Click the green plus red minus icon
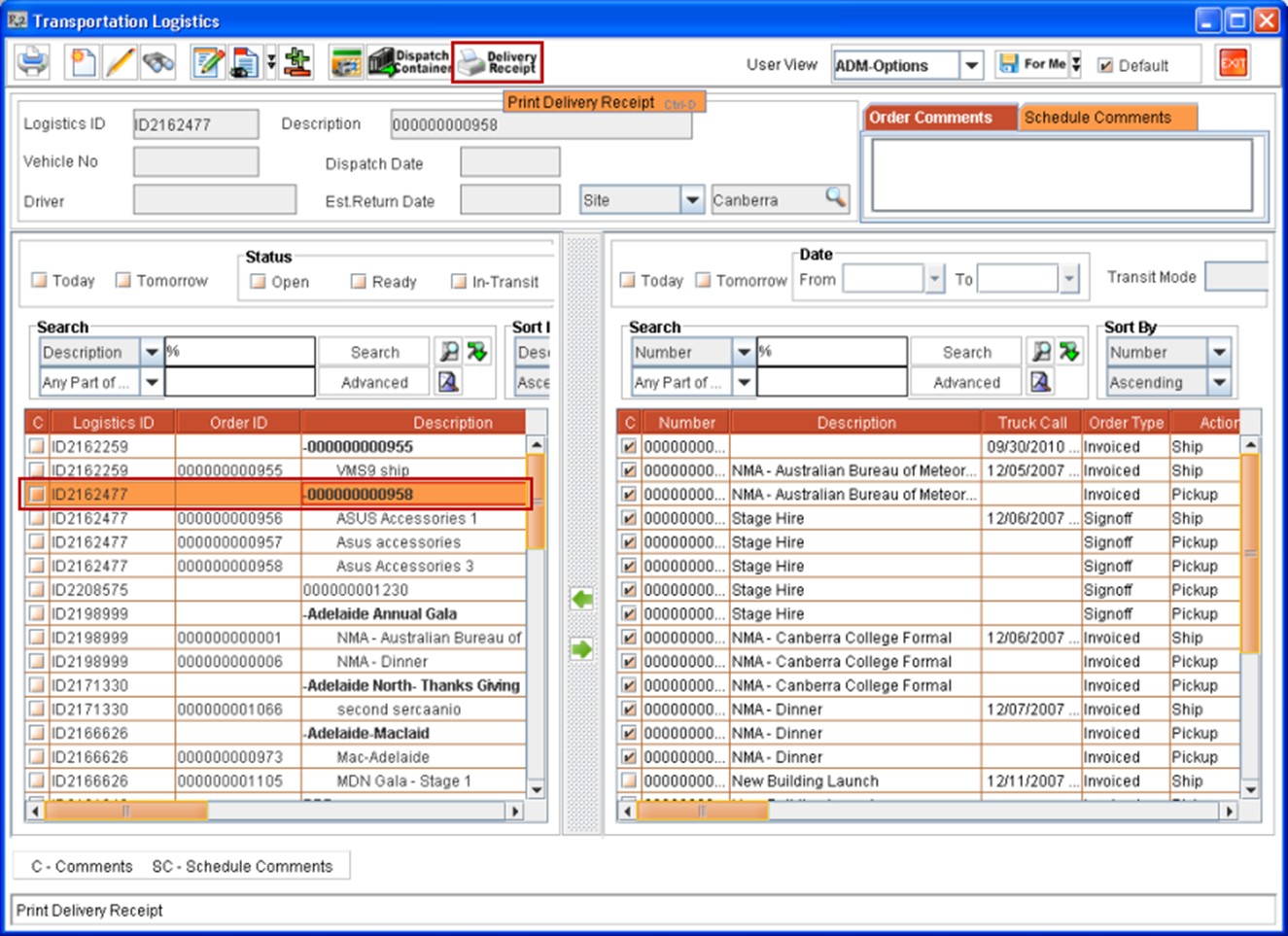Image resolution: width=1288 pixels, height=936 pixels. (297, 62)
